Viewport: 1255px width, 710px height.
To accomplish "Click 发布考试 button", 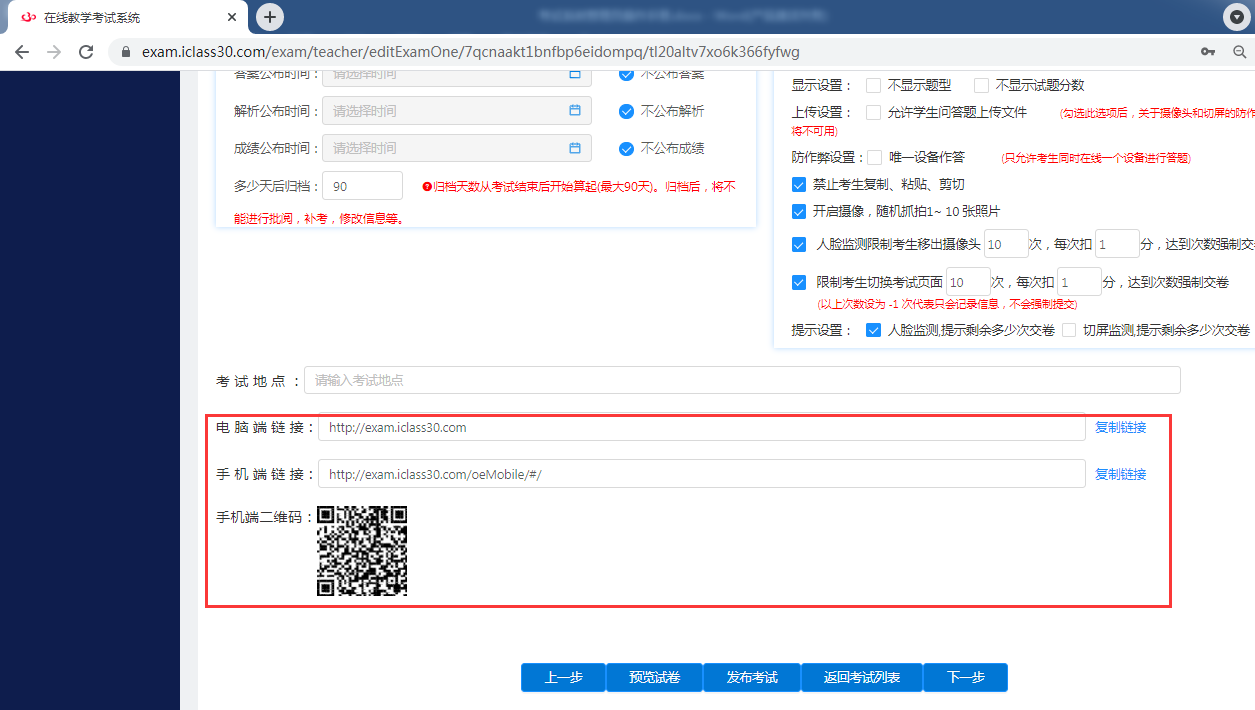I will point(752,678).
